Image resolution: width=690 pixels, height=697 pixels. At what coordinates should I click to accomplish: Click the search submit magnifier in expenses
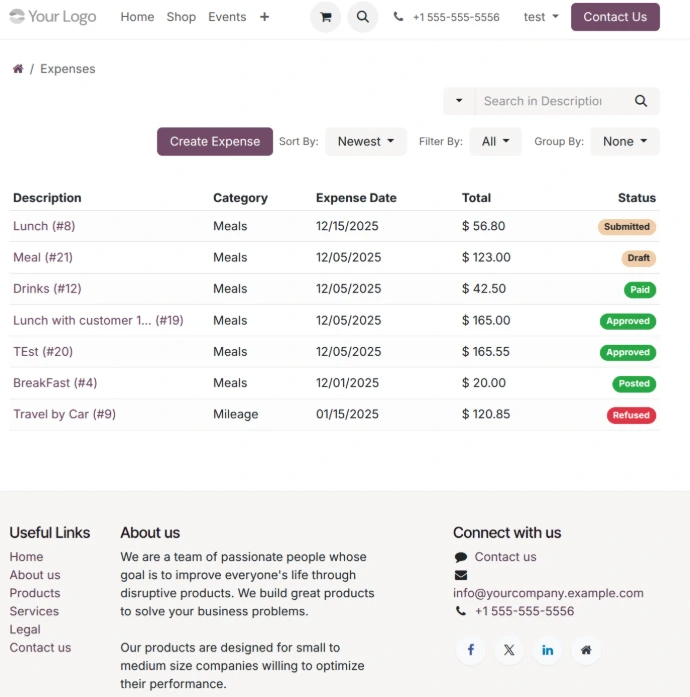tap(641, 101)
